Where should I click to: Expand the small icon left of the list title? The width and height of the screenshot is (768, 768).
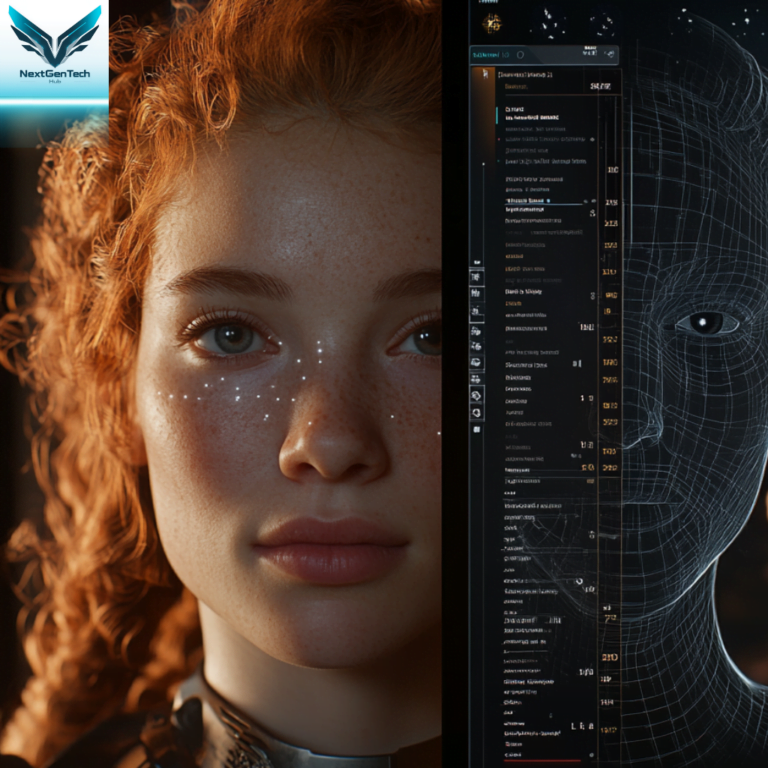(486, 75)
